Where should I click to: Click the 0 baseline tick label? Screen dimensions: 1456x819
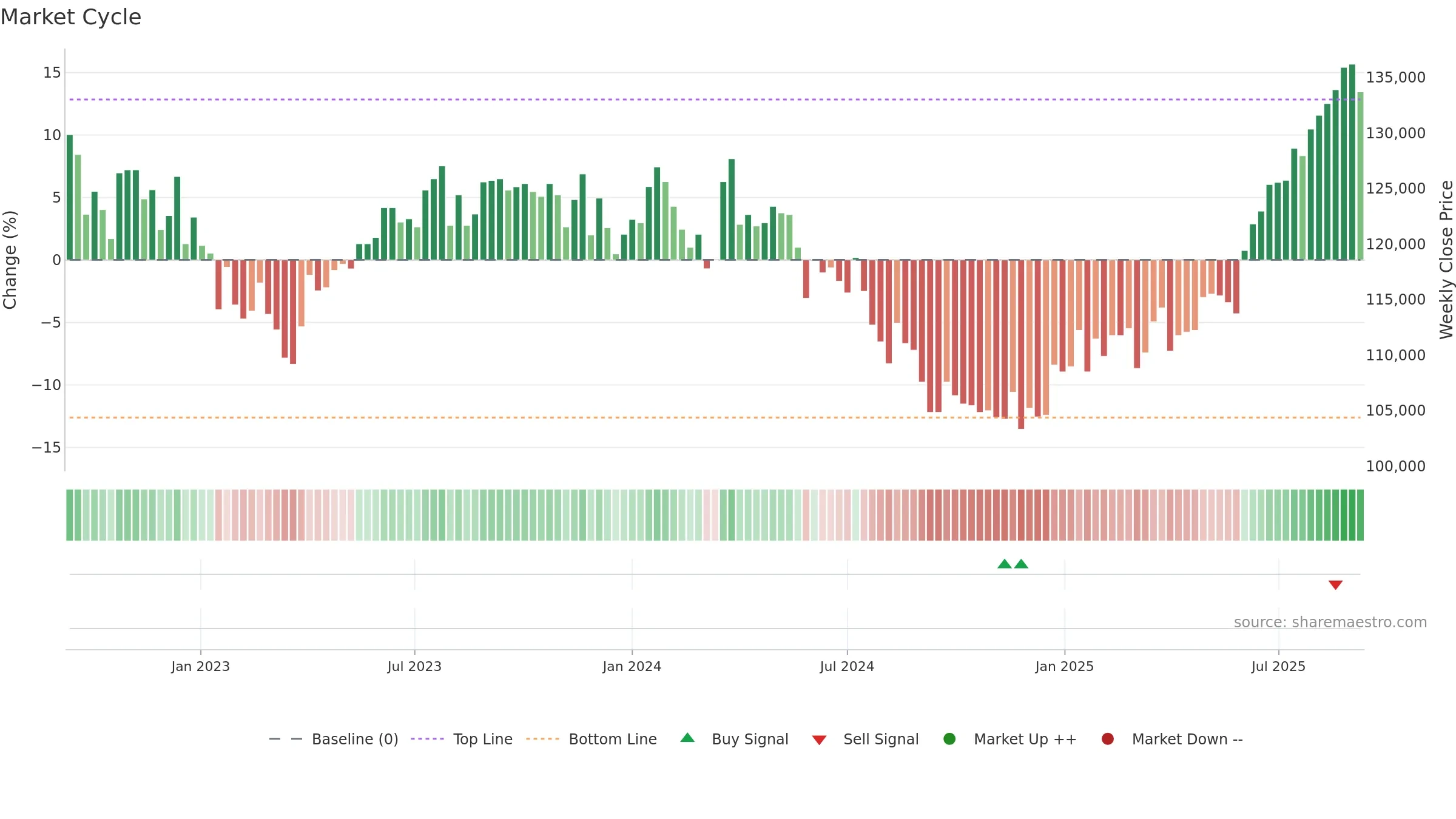click(x=57, y=260)
